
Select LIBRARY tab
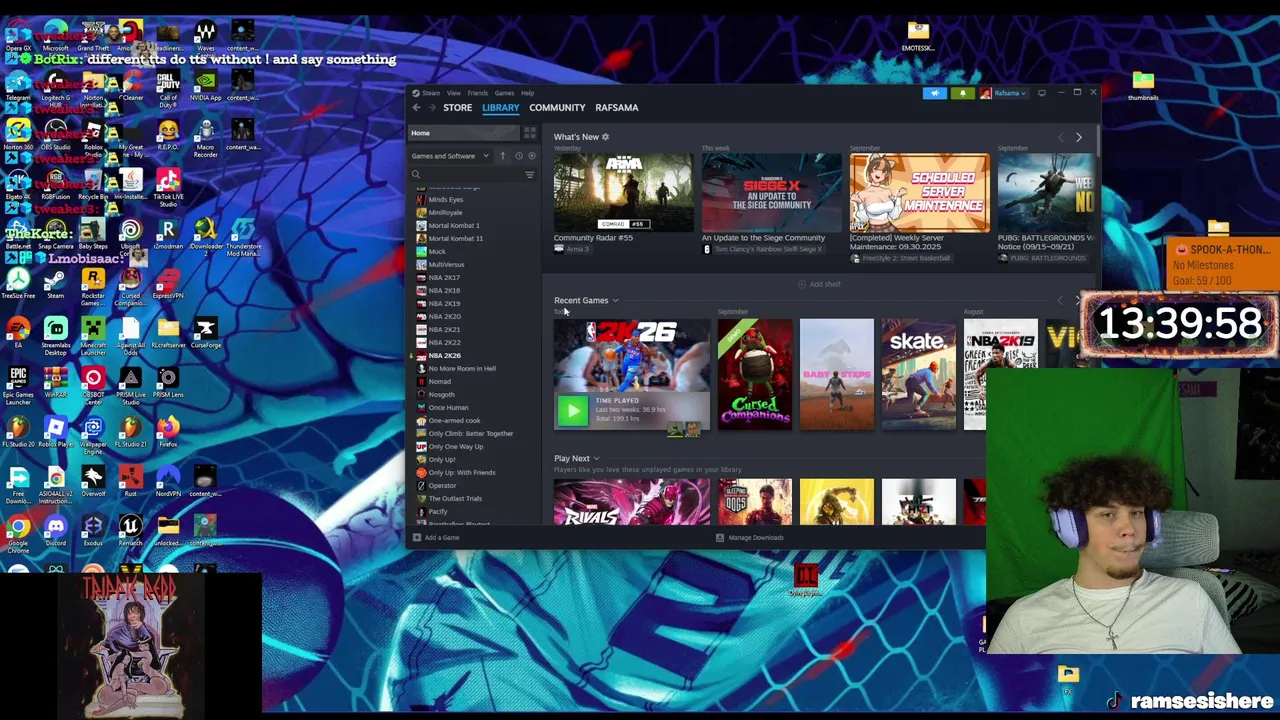[x=500, y=108]
